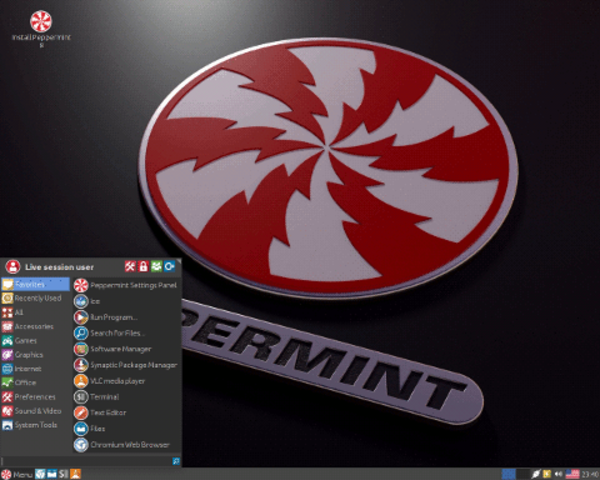Open Search for Files...
The image size is (600, 480).
(x=126, y=333)
